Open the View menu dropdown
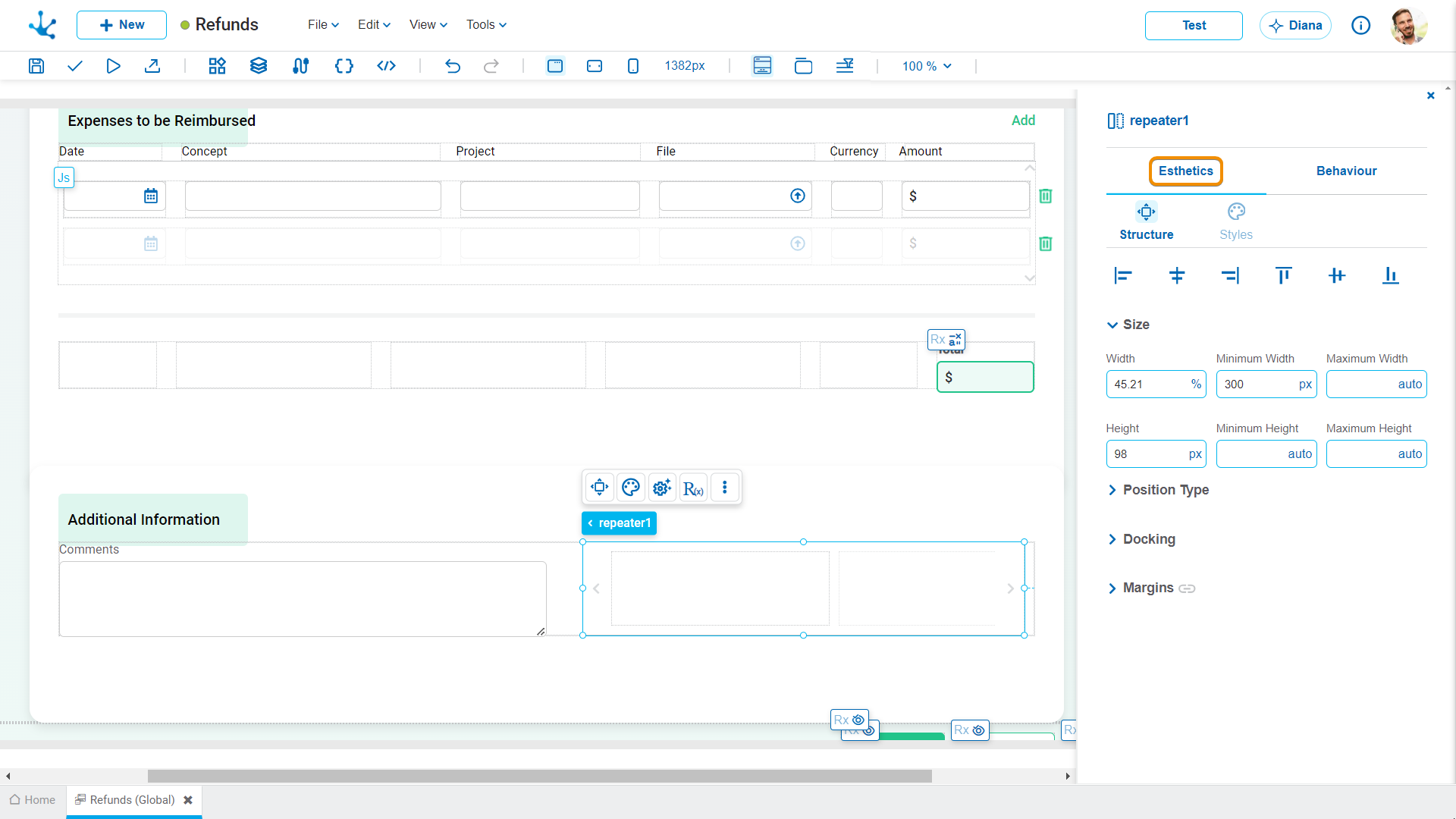The height and width of the screenshot is (819, 1456). [x=428, y=25]
